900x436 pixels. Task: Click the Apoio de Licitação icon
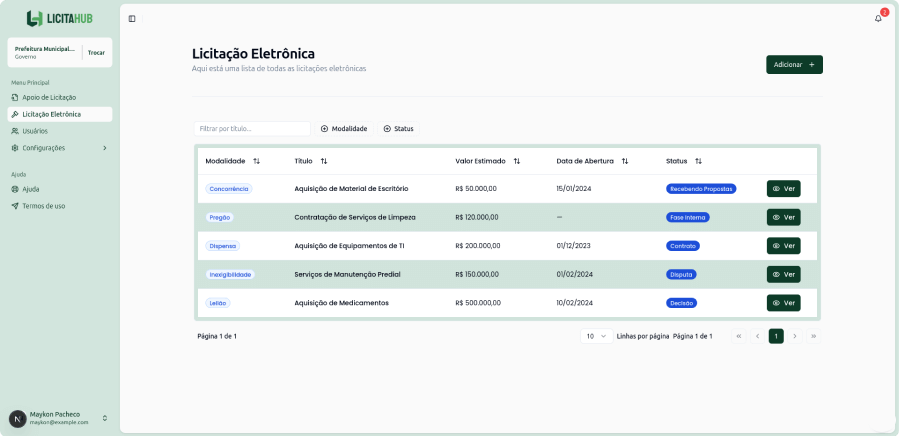point(15,98)
